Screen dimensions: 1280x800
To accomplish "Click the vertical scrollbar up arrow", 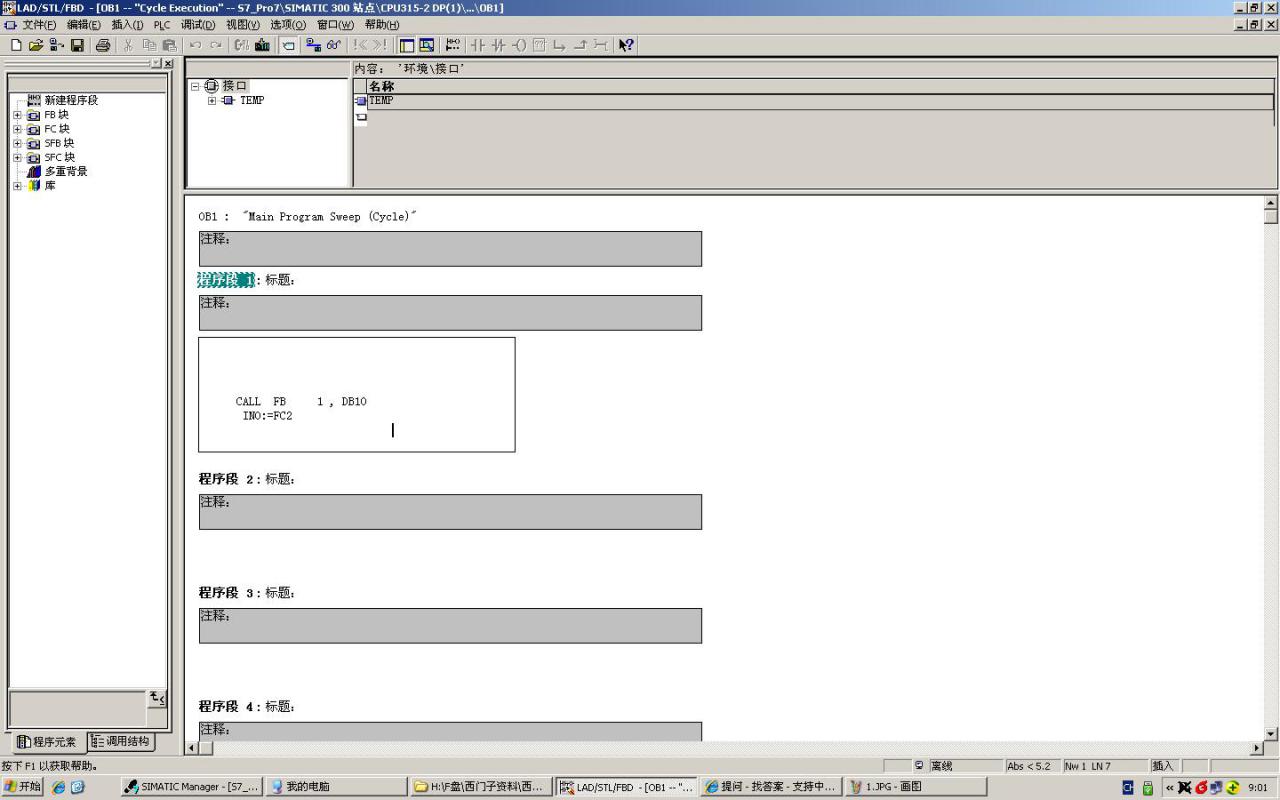I will (x=1271, y=203).
